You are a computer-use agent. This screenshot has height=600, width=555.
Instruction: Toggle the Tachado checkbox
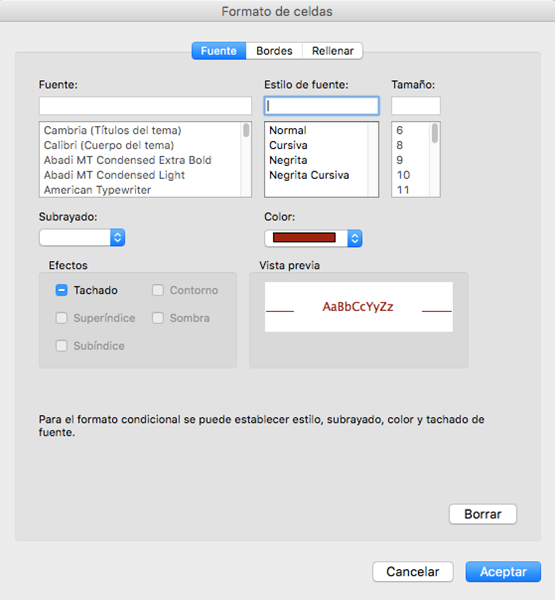tap(61, 290)
